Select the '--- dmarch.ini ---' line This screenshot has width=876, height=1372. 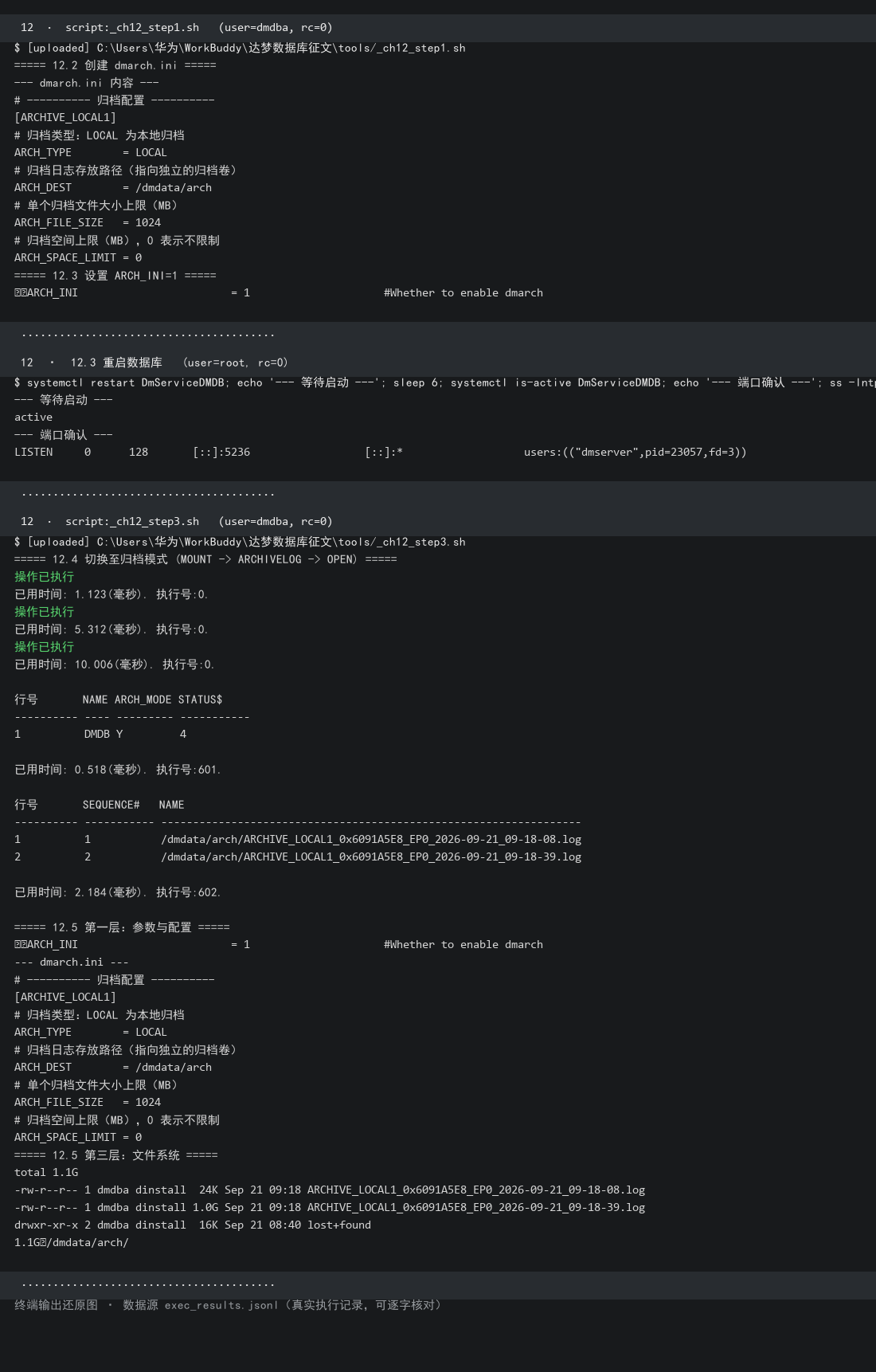[72, 962]
